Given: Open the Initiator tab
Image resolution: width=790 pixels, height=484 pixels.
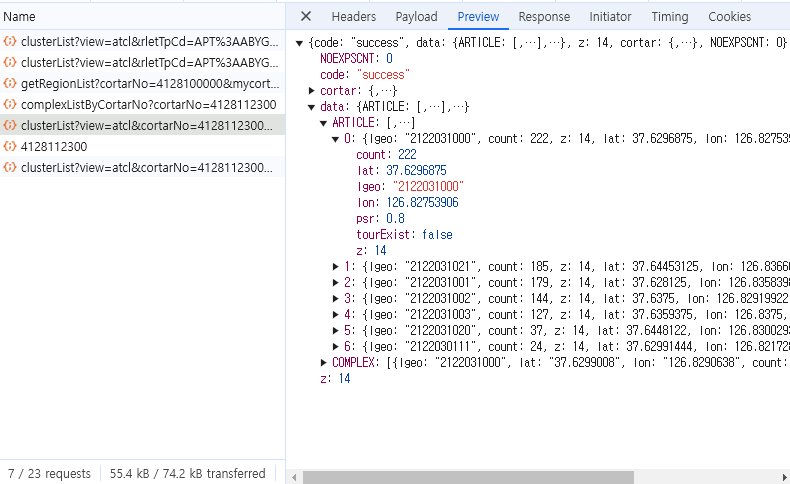Looking at the screenshot, I should 610,17.
